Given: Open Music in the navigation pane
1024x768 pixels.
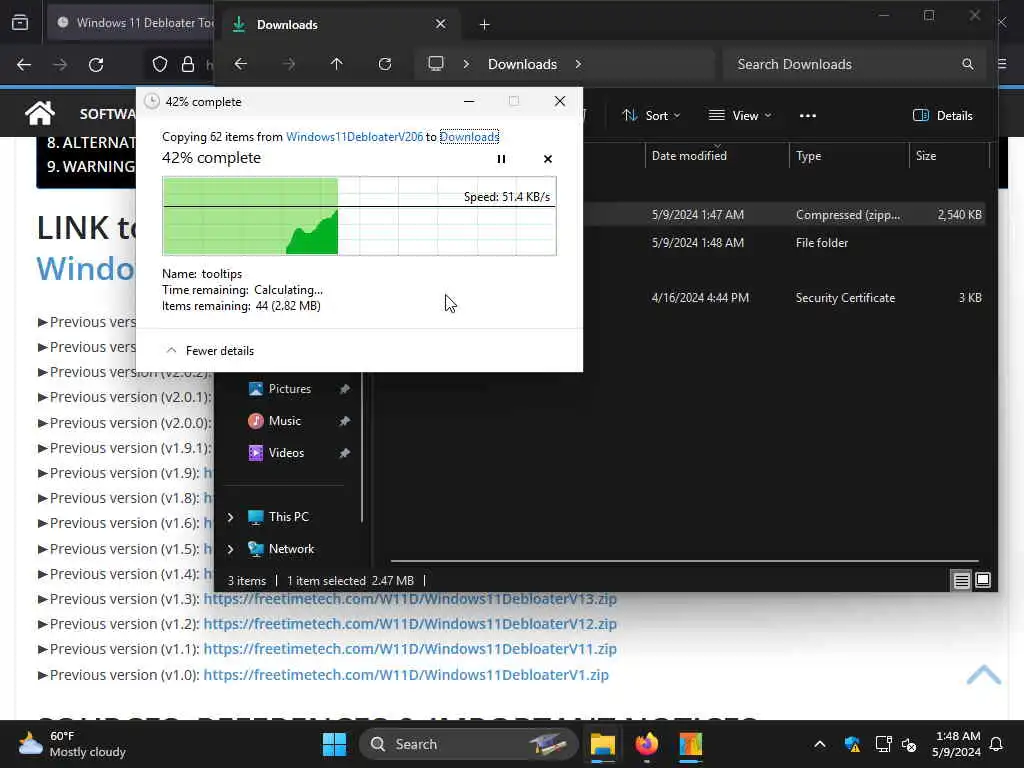Looking at the screenshot, I should pyautogui.click(x=284, y=421).
